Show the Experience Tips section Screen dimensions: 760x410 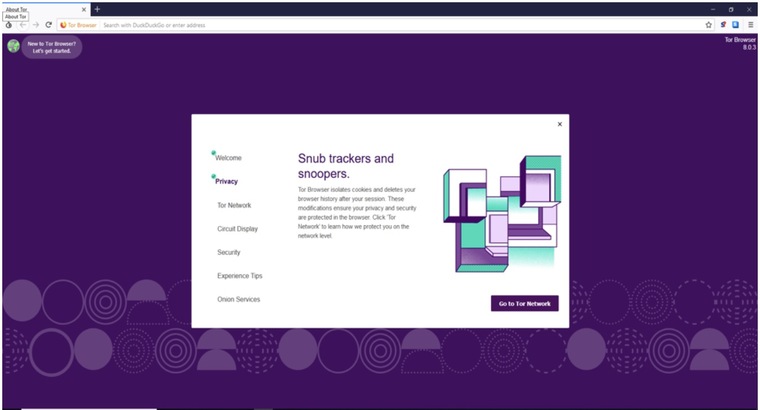coord(239,275)
